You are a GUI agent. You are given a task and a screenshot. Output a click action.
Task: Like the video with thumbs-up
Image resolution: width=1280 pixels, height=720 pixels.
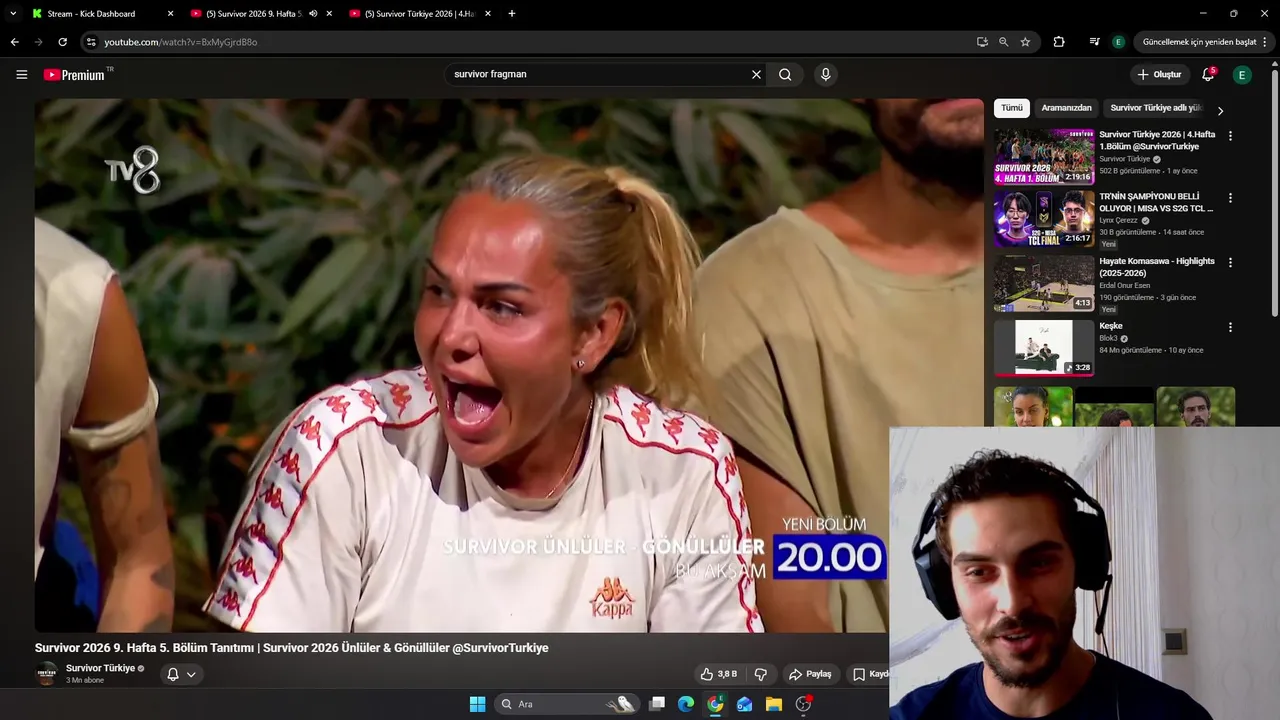(x=719, y=674)
